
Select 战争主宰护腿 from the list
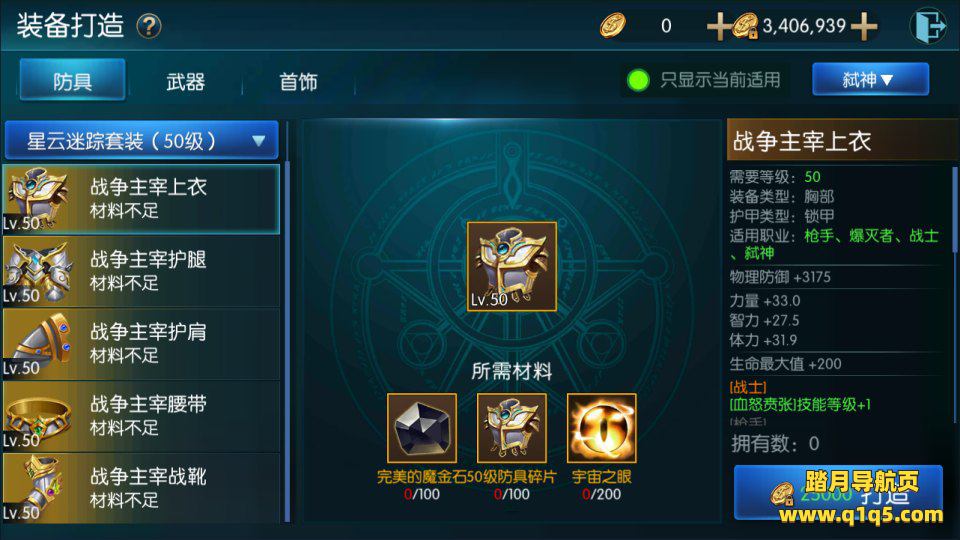click(x=141, y=271)
